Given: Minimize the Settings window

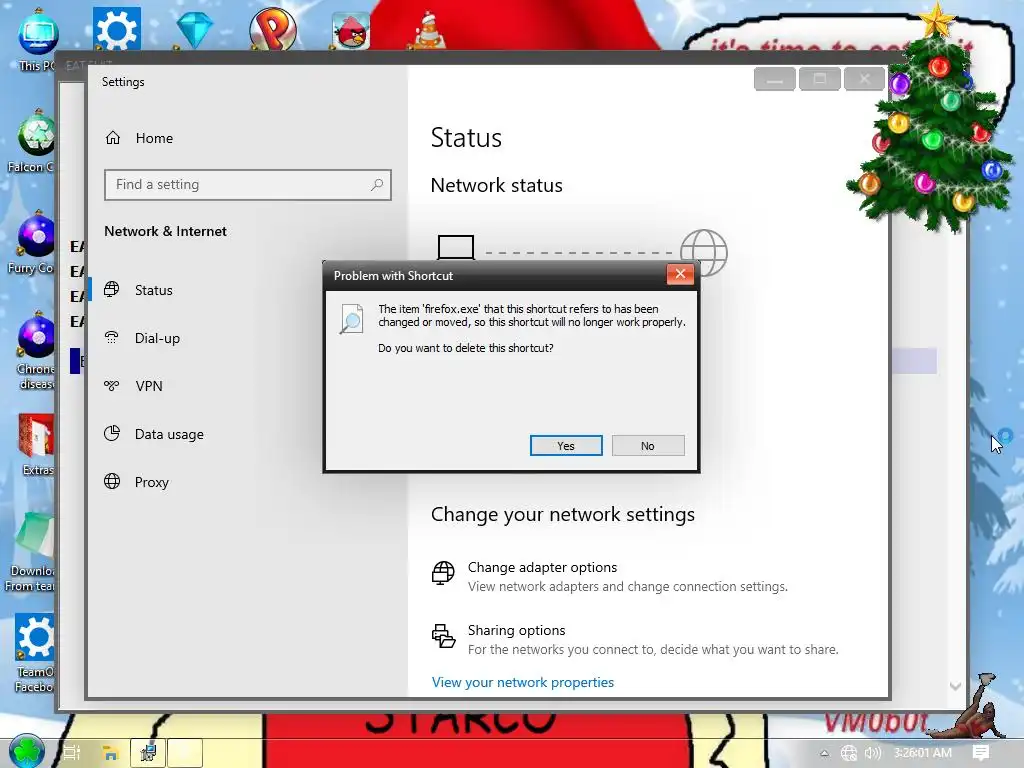Looking at the screenshot, I should pyautogui.click(x=775, y=79).
